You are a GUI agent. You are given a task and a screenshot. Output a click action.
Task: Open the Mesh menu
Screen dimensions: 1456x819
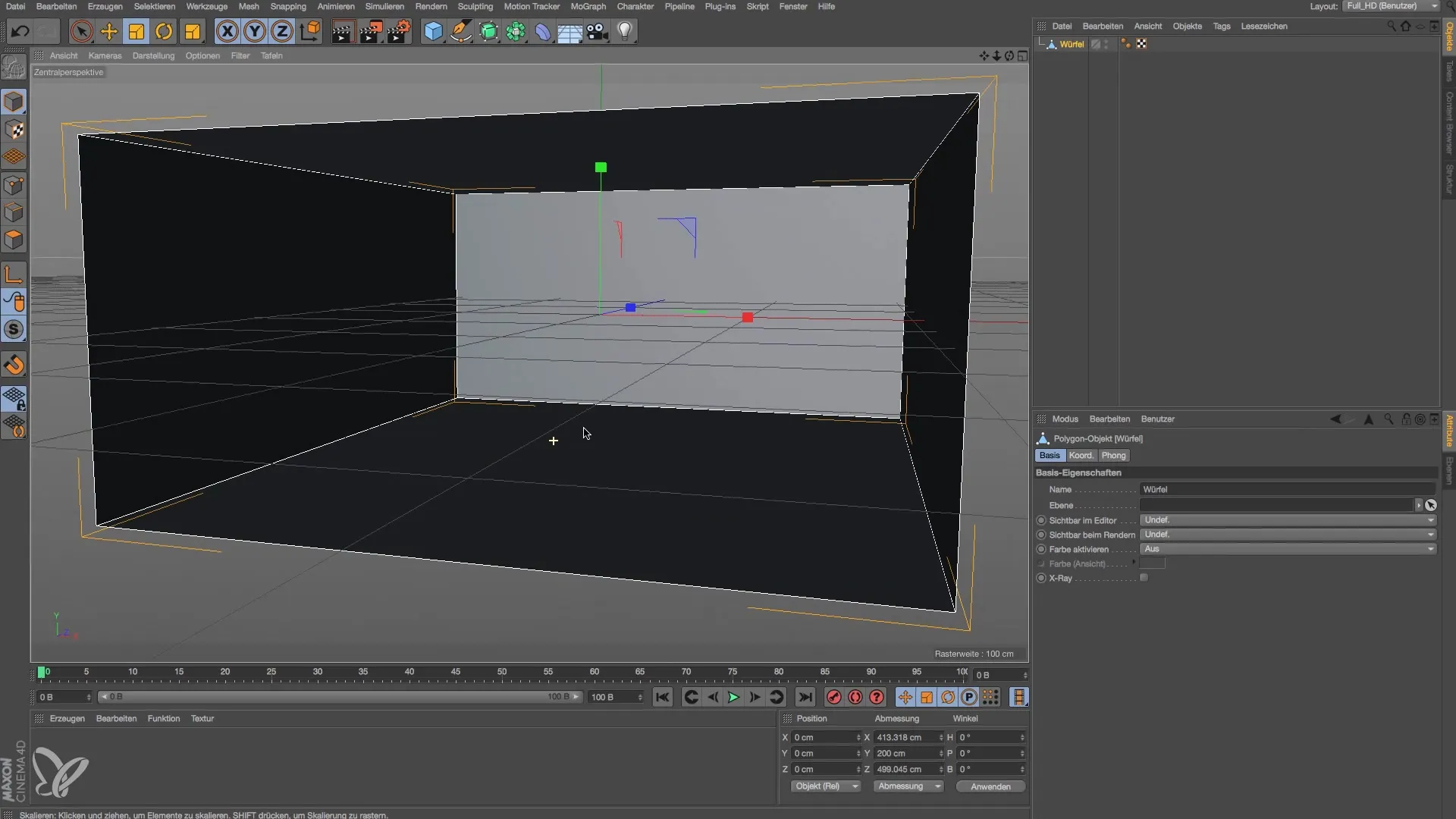pos(249,6)
